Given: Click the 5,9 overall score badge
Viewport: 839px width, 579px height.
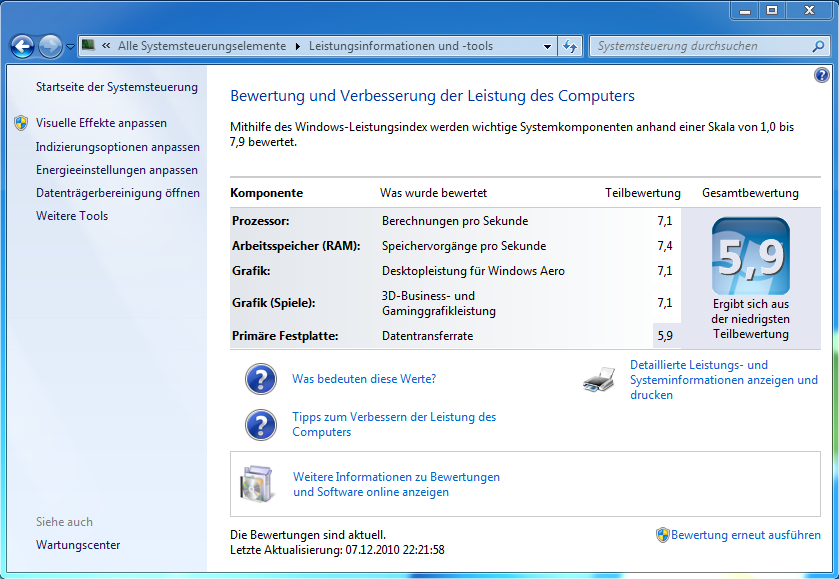Looking at the screenshot, I should pyautogui.click(x=750, y=256).
